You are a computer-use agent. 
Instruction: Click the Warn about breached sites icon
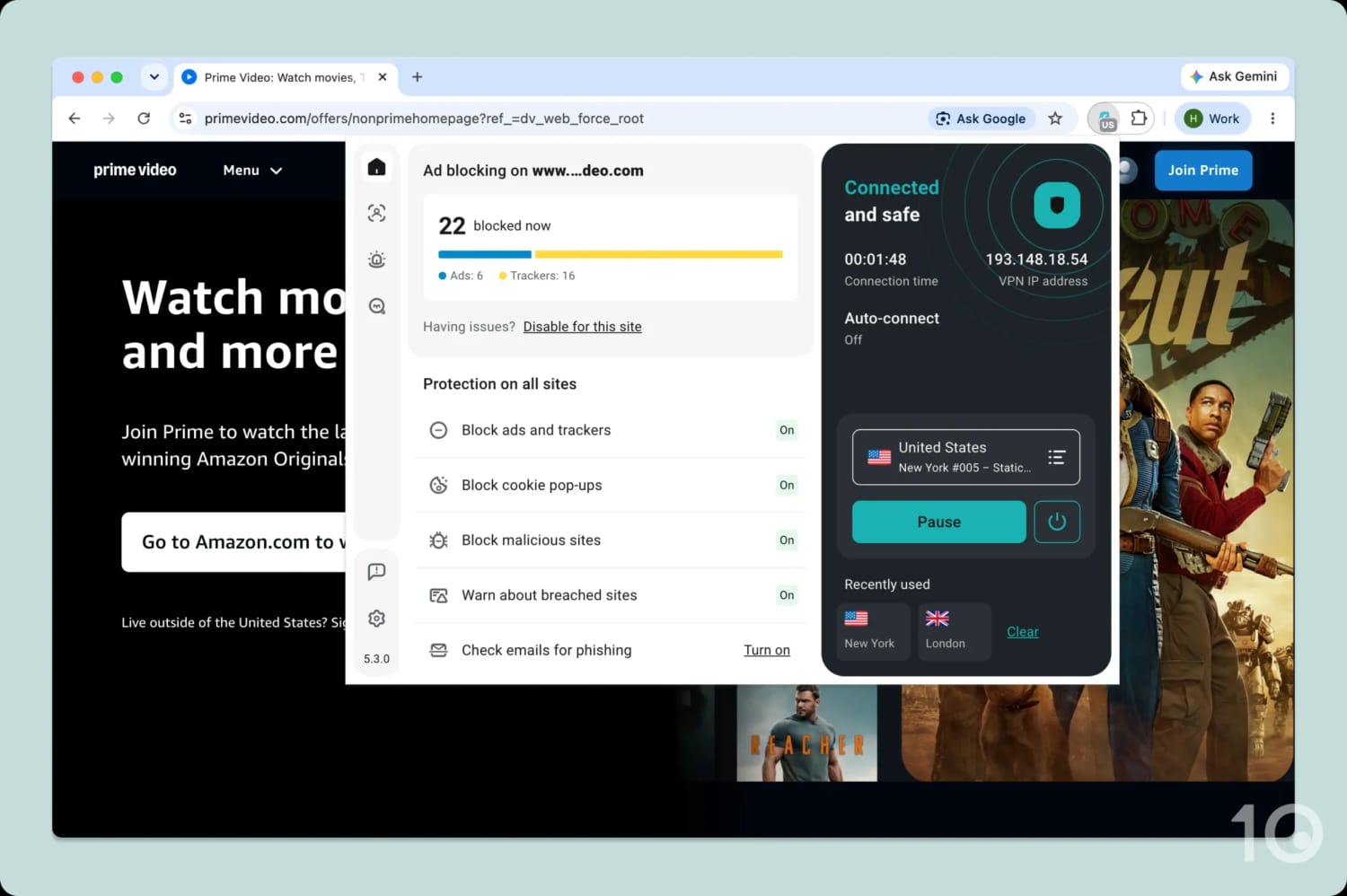click(x=438, y=595)
